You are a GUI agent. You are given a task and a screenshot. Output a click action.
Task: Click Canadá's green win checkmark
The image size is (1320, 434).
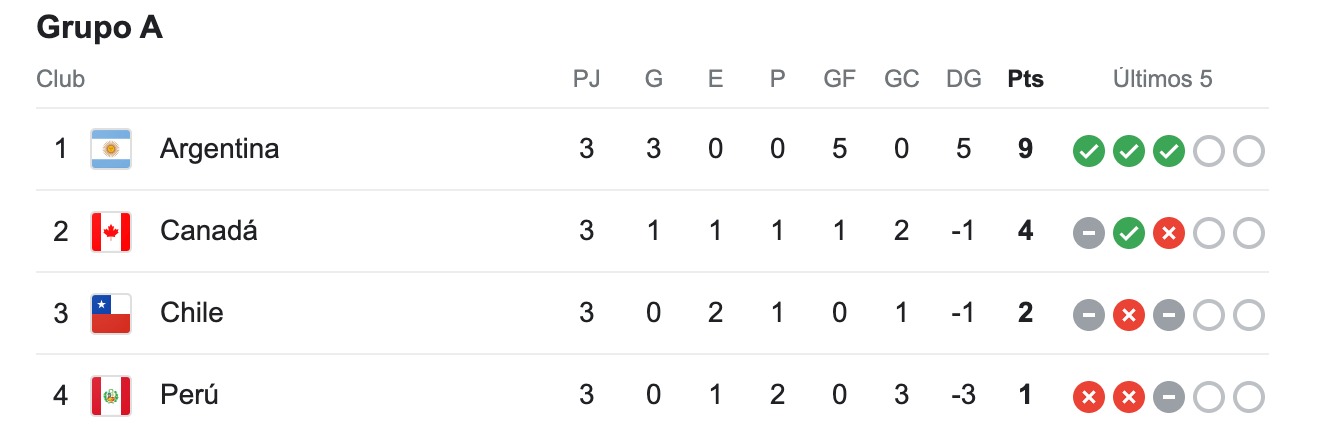[x=1128, y=234]
